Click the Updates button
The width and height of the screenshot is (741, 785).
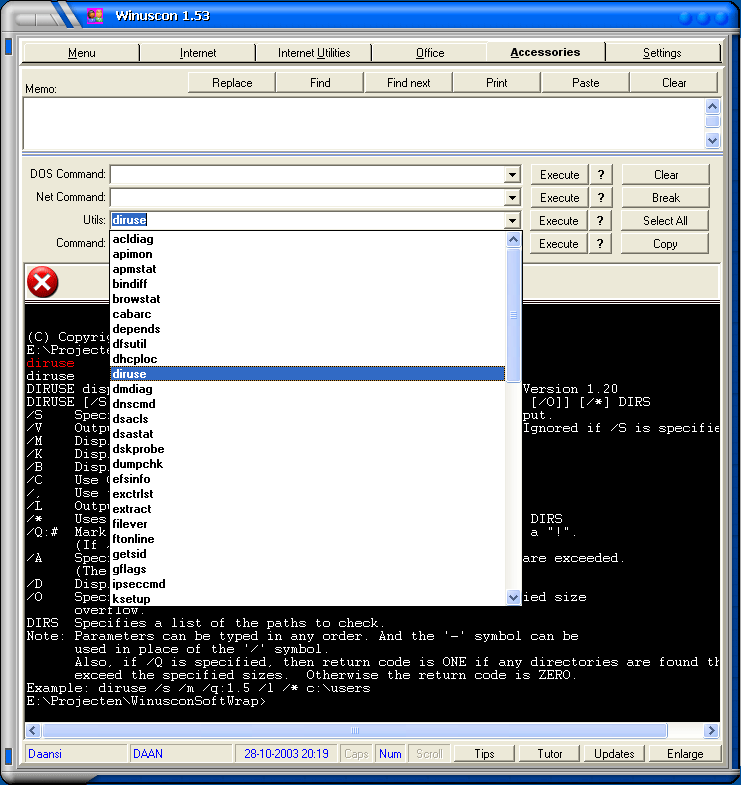614,753
